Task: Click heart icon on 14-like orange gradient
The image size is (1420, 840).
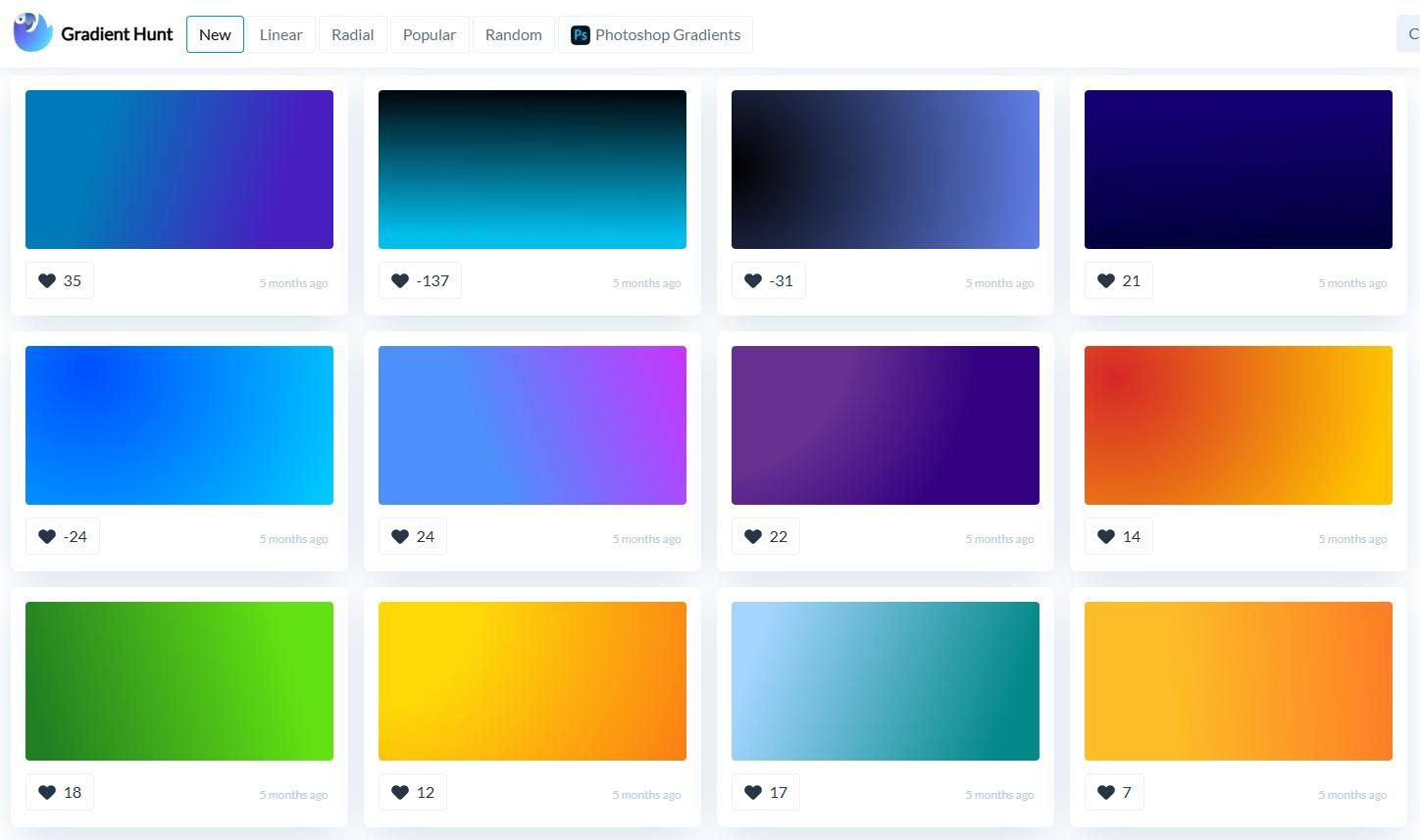Action: pos(1106,537)
